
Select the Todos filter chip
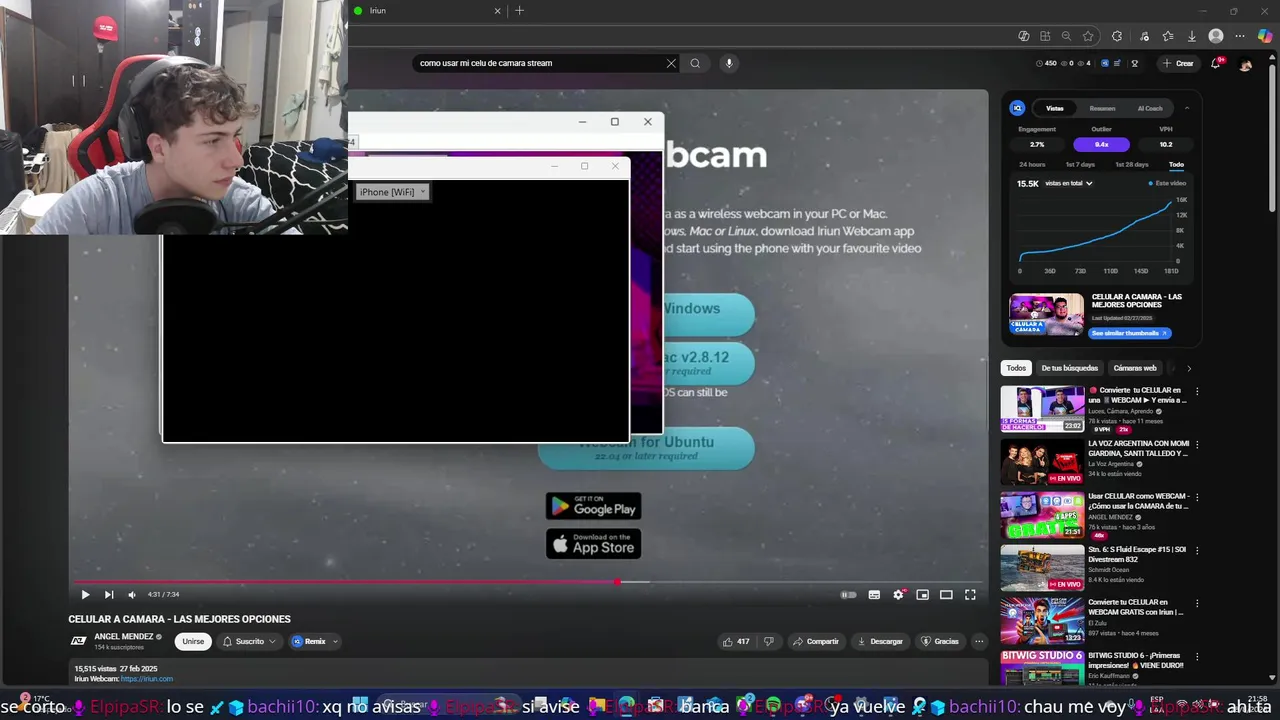(x=1016, y=368)
